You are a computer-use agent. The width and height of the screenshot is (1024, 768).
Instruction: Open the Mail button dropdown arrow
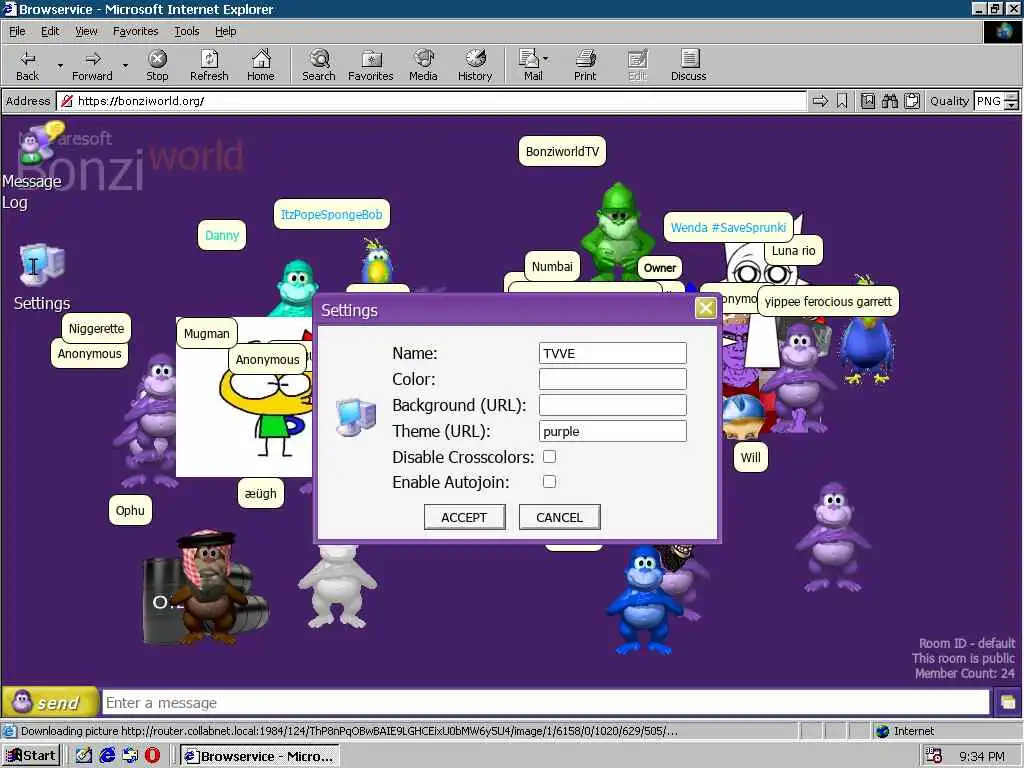coord(546,59)
